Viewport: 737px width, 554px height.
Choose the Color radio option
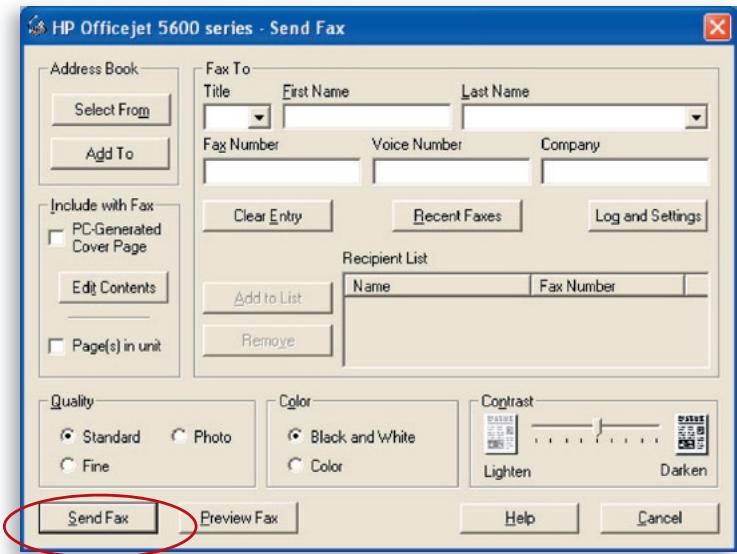[x=295, y=465]
